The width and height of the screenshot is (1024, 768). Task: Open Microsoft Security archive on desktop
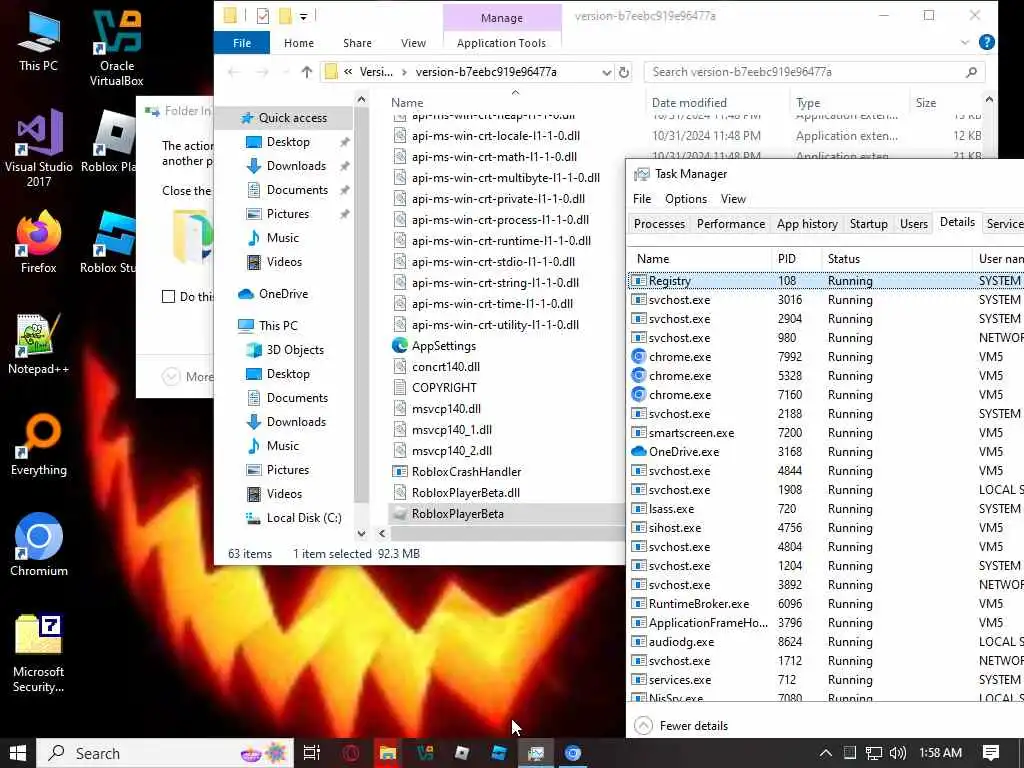pos(38,653)
